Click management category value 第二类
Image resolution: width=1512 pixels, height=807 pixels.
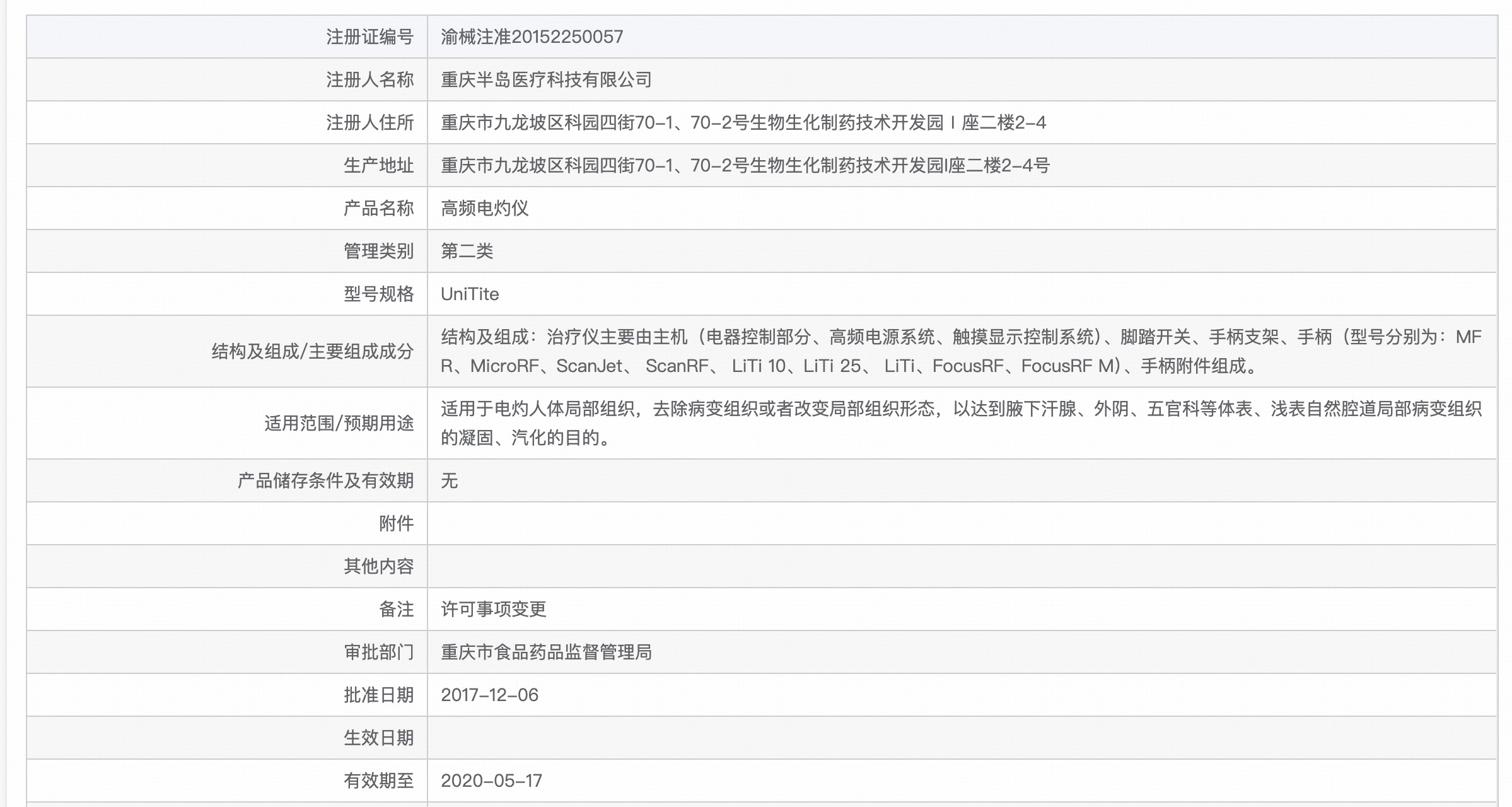pyautogui.click(x=467, y=252)
